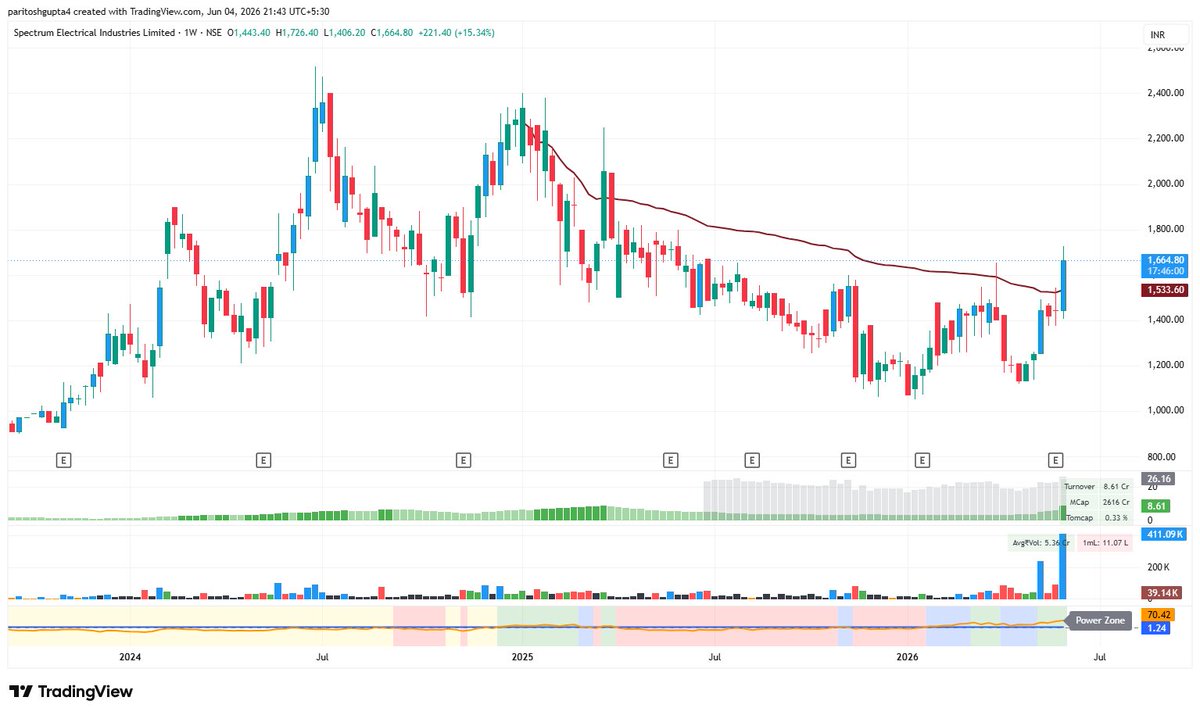Click the current price label 1,664.80

tap(1166, 260)
